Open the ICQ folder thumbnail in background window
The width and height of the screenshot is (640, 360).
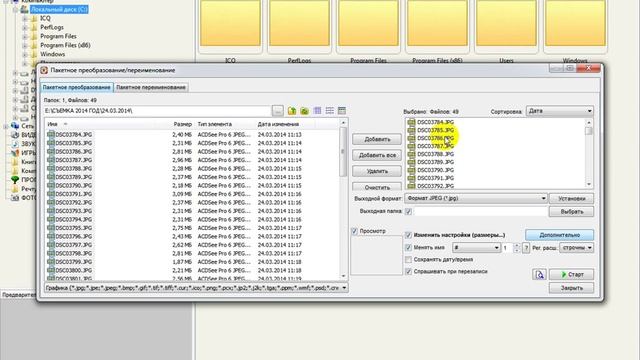tap(230, 24)
